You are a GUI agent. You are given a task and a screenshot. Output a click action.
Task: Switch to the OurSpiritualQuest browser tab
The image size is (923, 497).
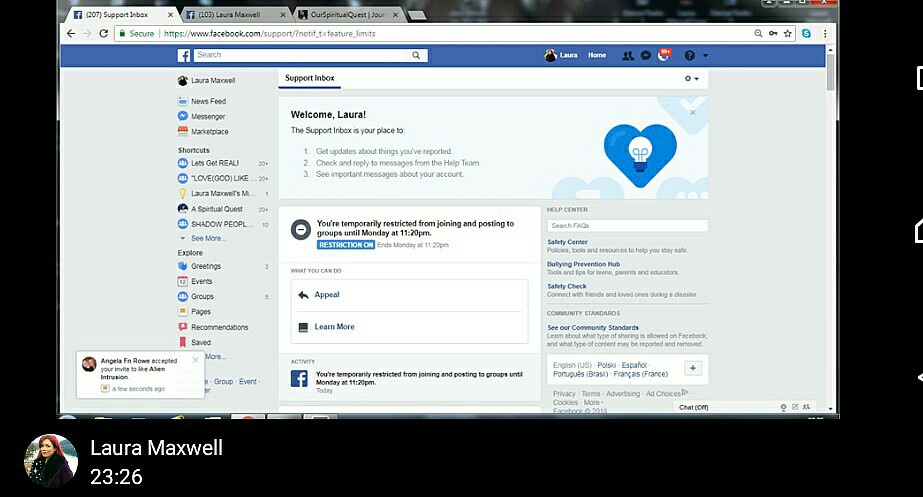(x=345, y=15)
